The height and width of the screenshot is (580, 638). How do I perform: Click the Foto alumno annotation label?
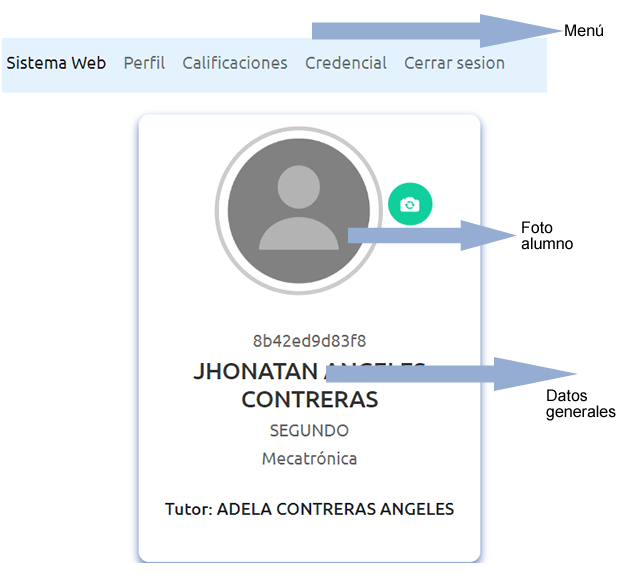[547, 235]
